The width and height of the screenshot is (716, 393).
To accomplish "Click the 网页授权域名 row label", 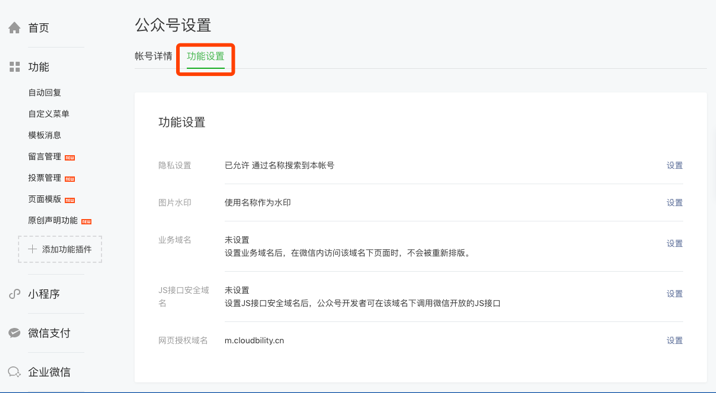I will click(183, 341).
